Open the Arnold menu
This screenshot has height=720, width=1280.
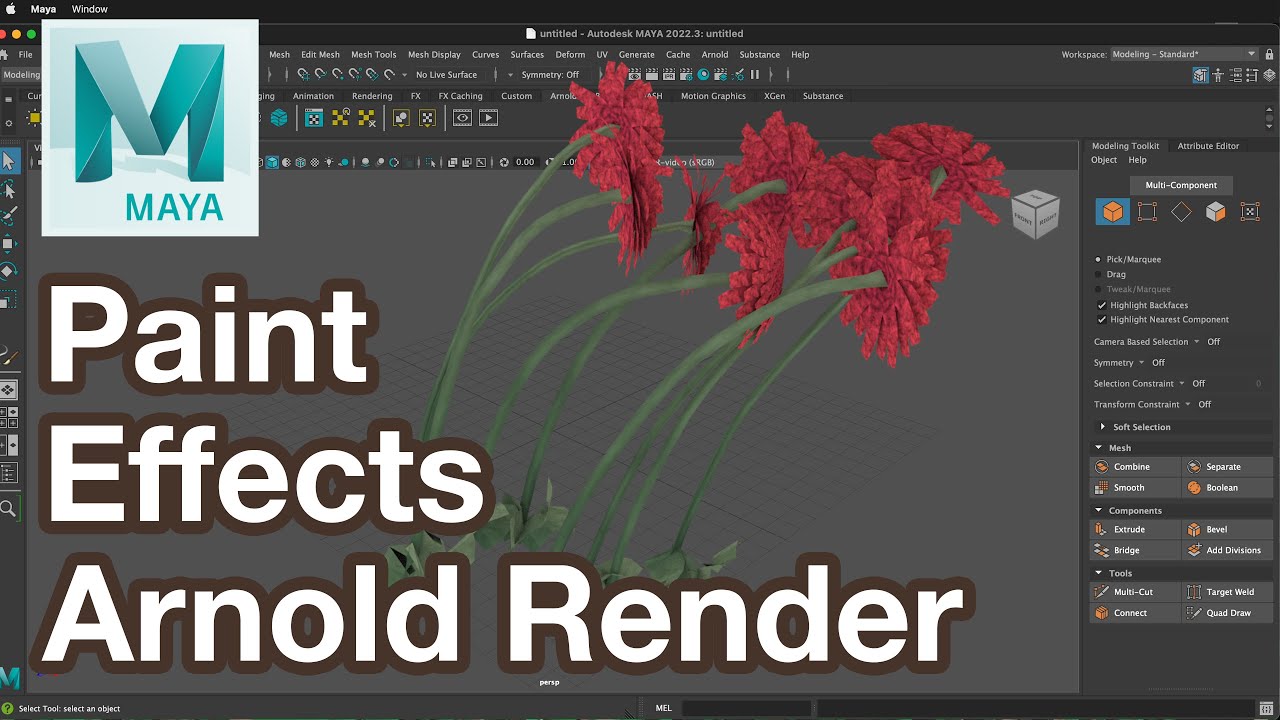point(715,55)
